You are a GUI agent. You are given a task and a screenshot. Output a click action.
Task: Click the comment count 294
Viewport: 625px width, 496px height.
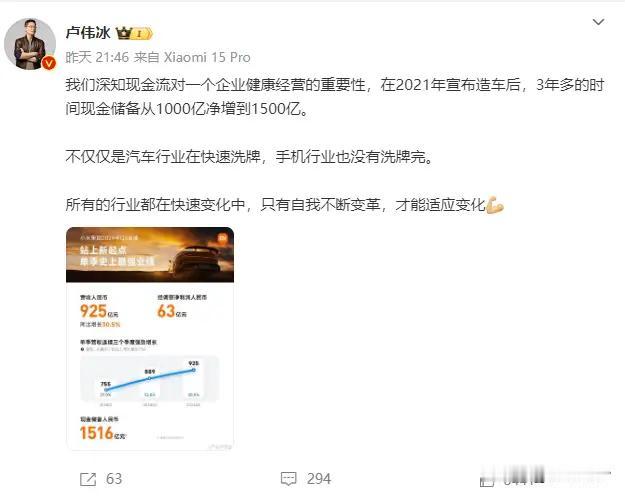[x=319, y=479]
